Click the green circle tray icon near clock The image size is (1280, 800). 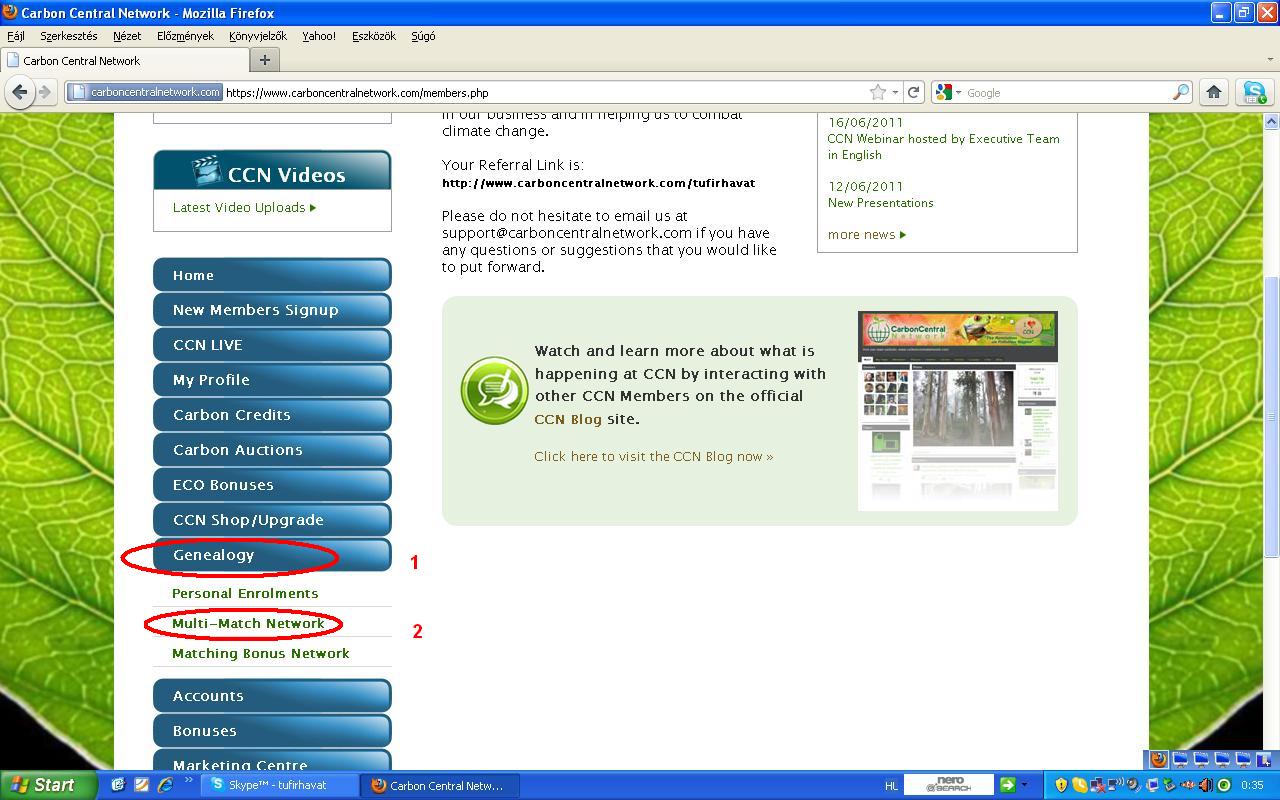pos(1224,785)
